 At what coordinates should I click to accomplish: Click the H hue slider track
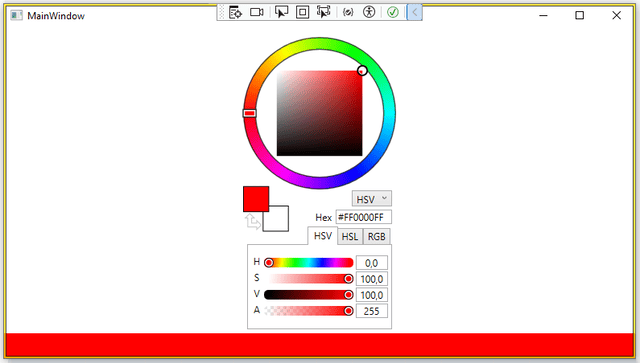309,262
